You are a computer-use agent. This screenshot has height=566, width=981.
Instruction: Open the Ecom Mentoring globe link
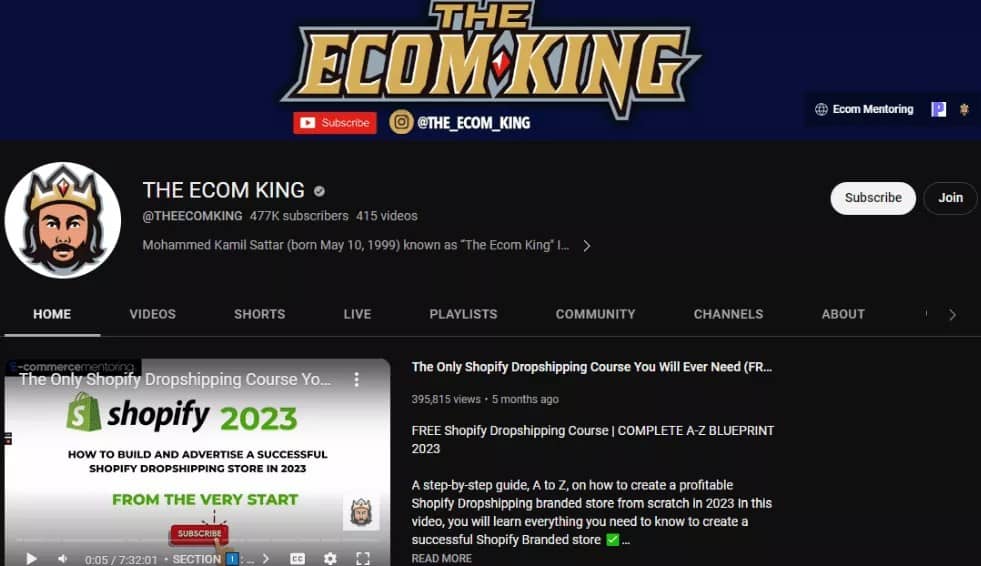(x=864, y=109)
